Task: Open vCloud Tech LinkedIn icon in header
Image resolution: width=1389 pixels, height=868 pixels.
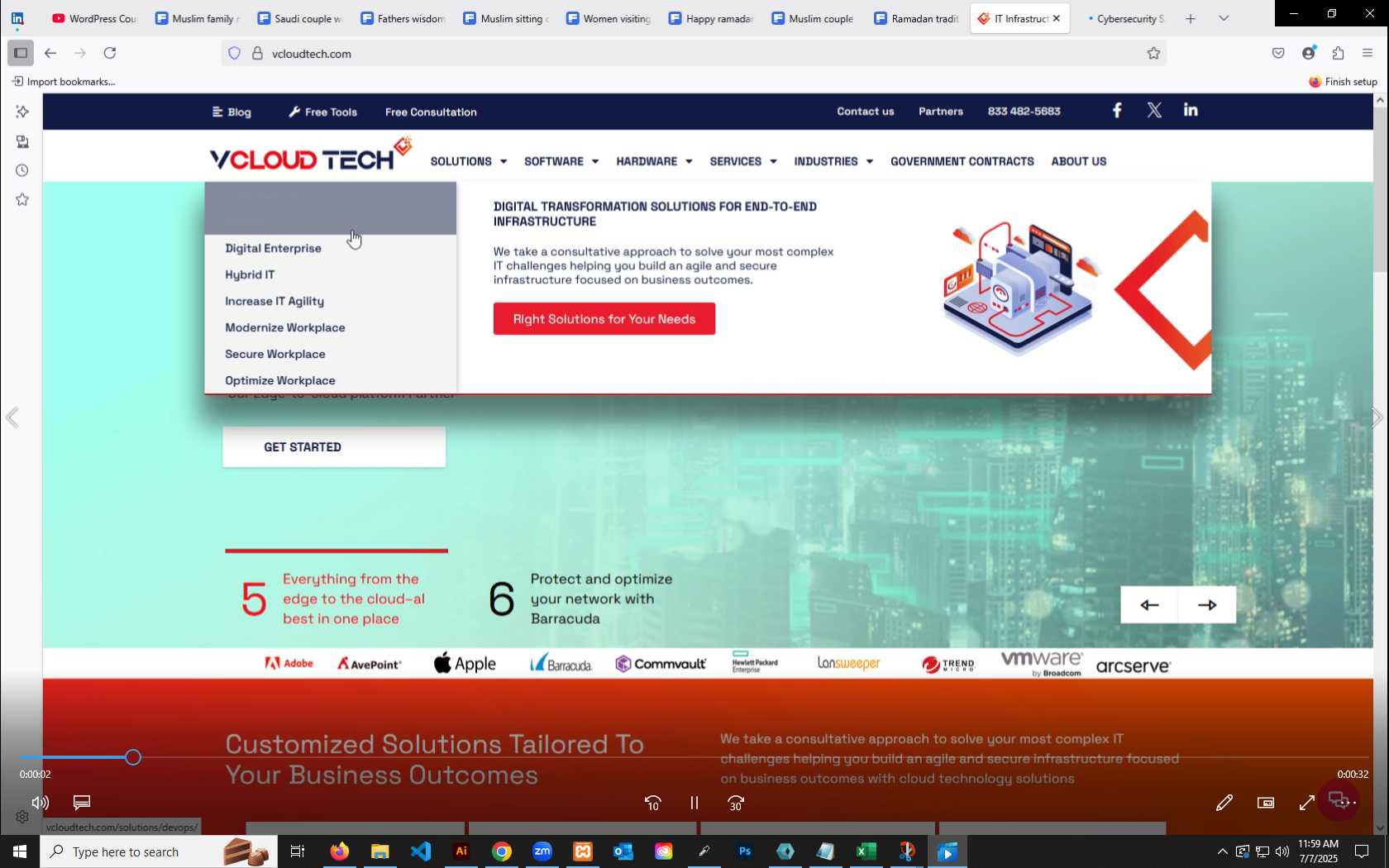Action: coord(1191,110)
